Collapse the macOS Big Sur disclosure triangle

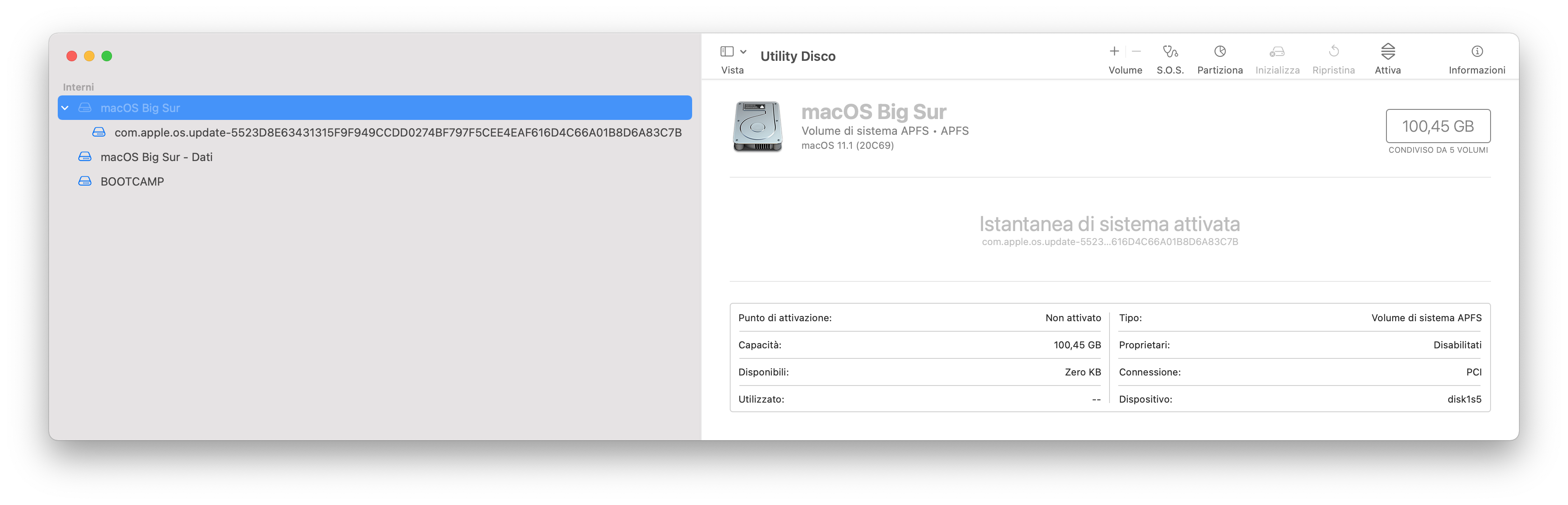click(65, 107)
